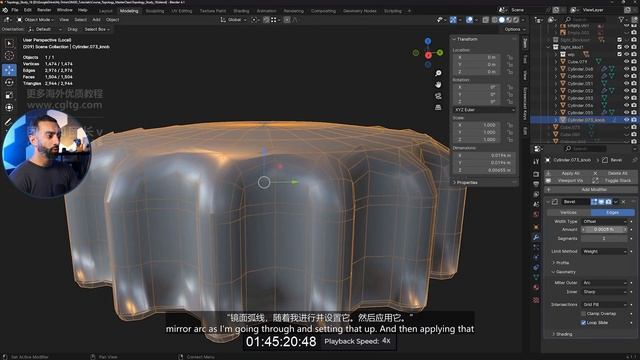This screenshot has width=640, height=360.
Task: Open the outliner filter funnel icon
Action: (622, 19)
